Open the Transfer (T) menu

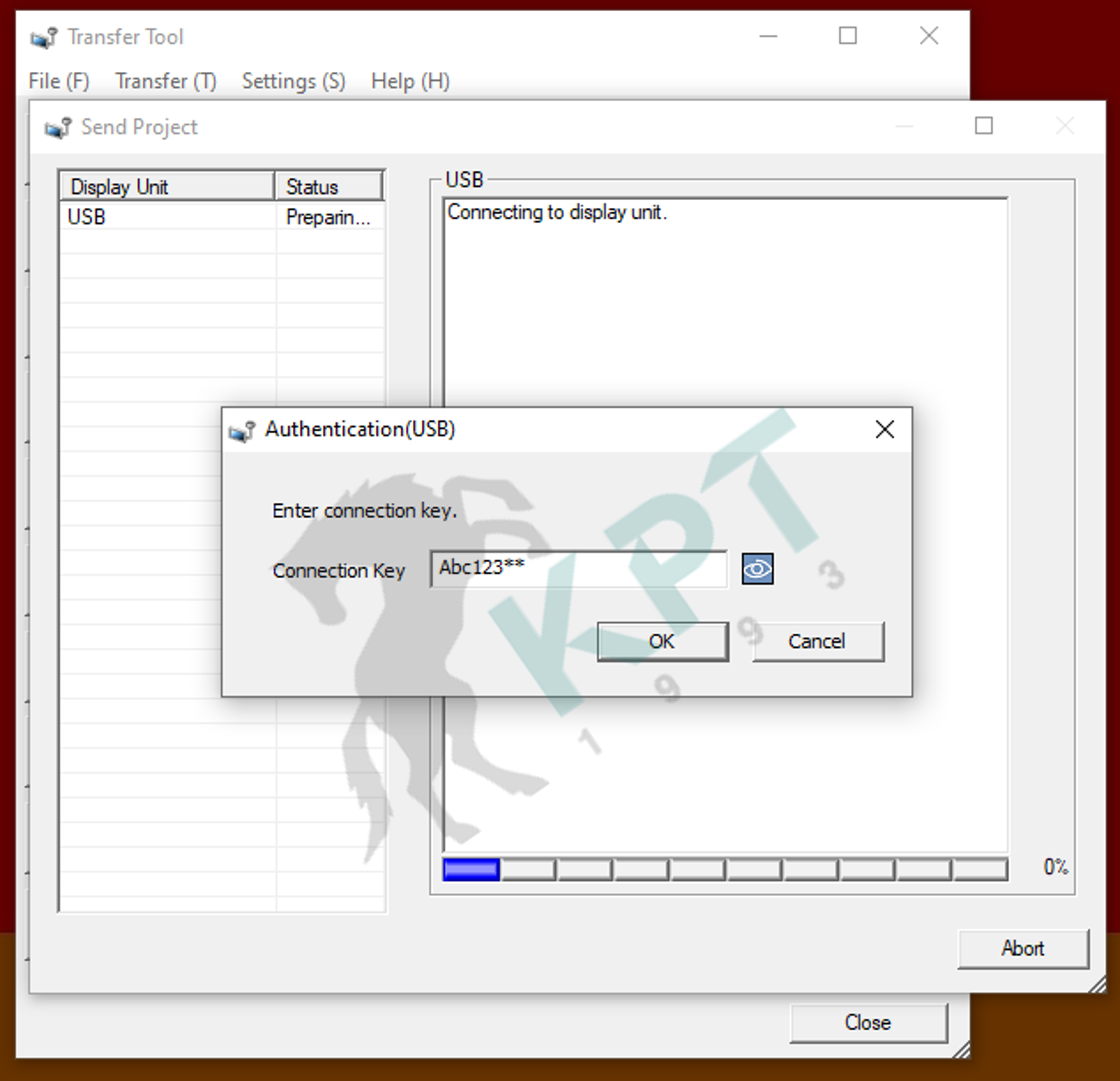[166, 81]
